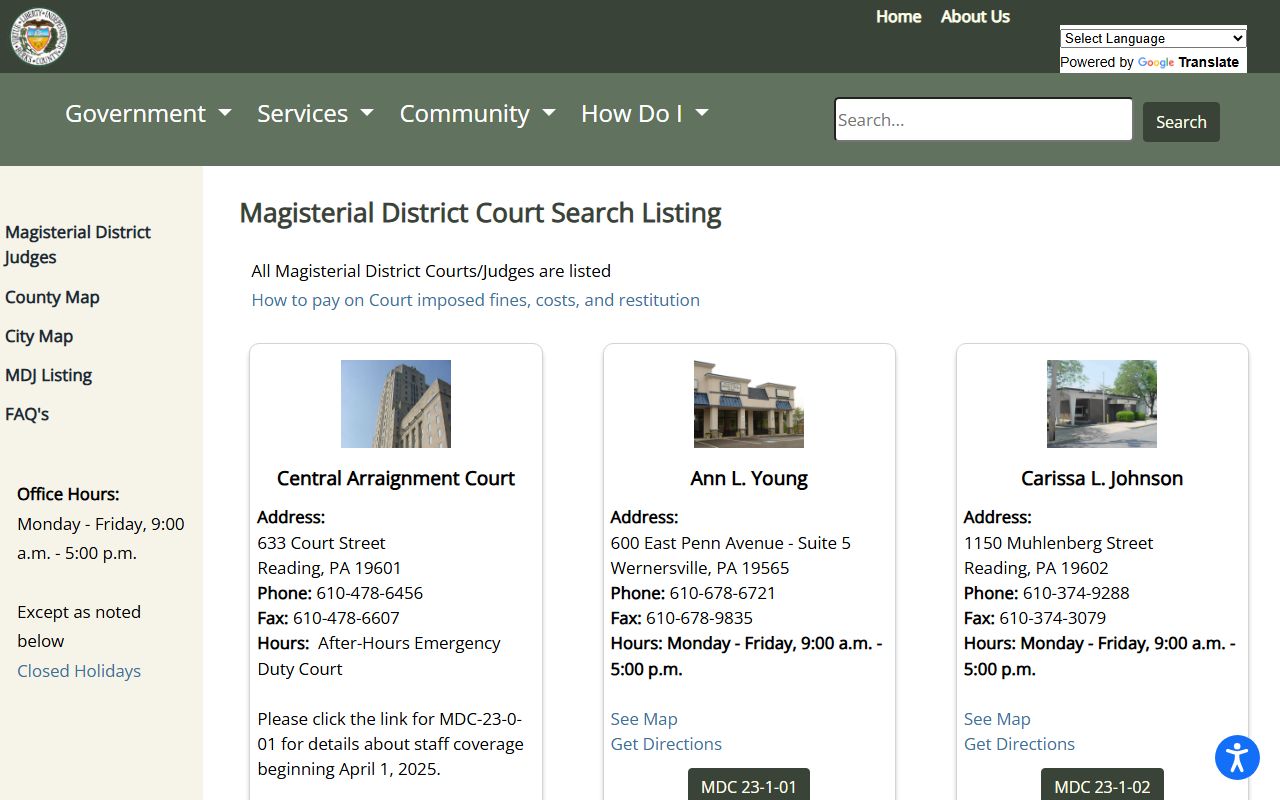Click Carissa L. Johnson's office photo
This screenshot has width=1280, height=800.
1102,404
